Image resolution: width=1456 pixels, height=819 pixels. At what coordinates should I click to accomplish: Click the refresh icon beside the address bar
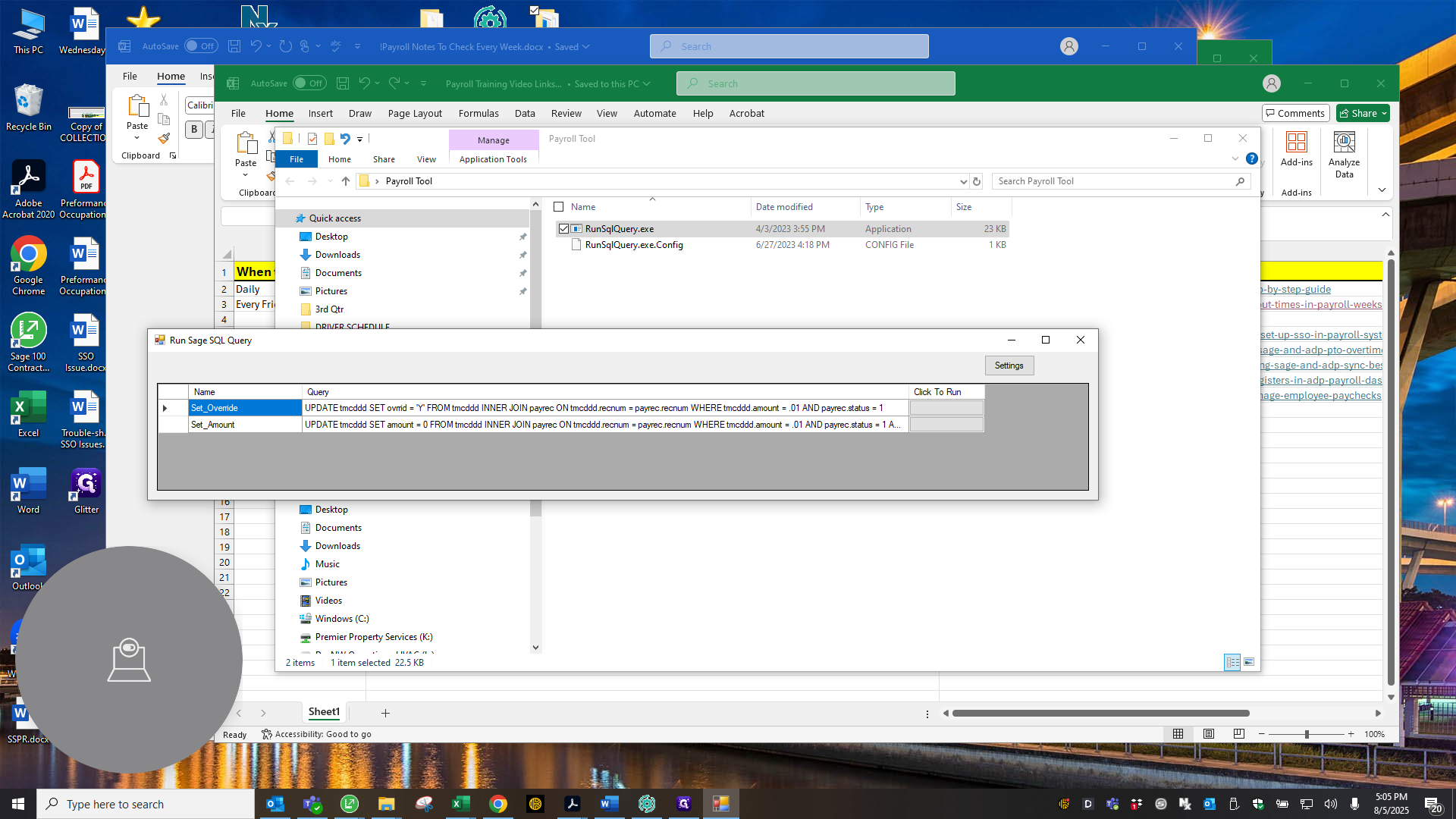(977, 181)
